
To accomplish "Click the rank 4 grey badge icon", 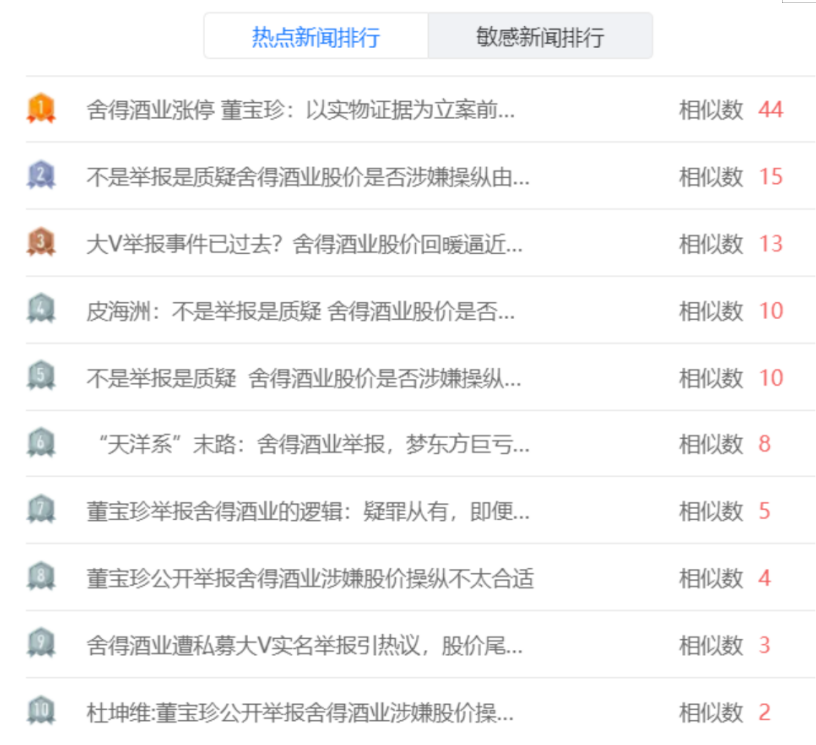I will [x=41, y=309].
